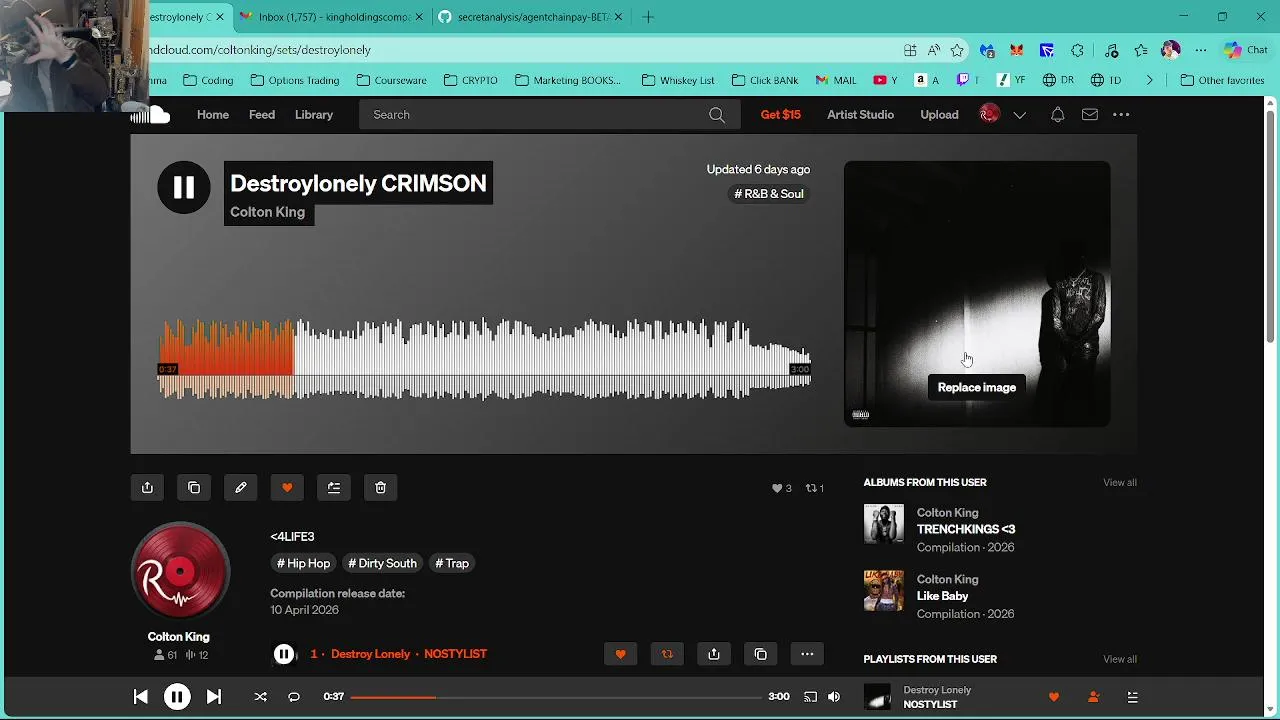Click the Colton King profile avatar
The width and height of the screenshot is (1280, 720).
click(180, 571)
